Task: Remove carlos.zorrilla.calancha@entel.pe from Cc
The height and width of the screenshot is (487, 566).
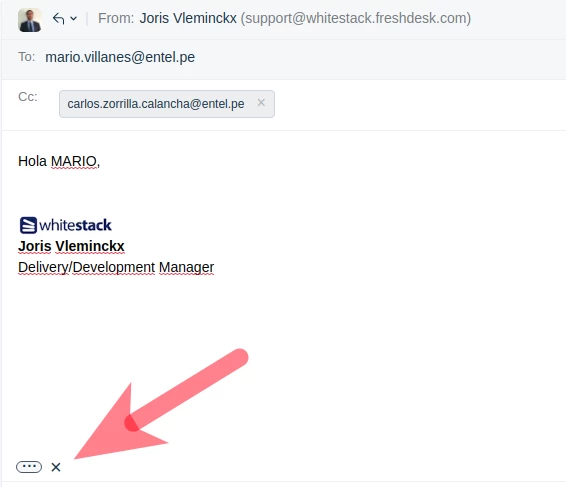Action: pos(261,103)
